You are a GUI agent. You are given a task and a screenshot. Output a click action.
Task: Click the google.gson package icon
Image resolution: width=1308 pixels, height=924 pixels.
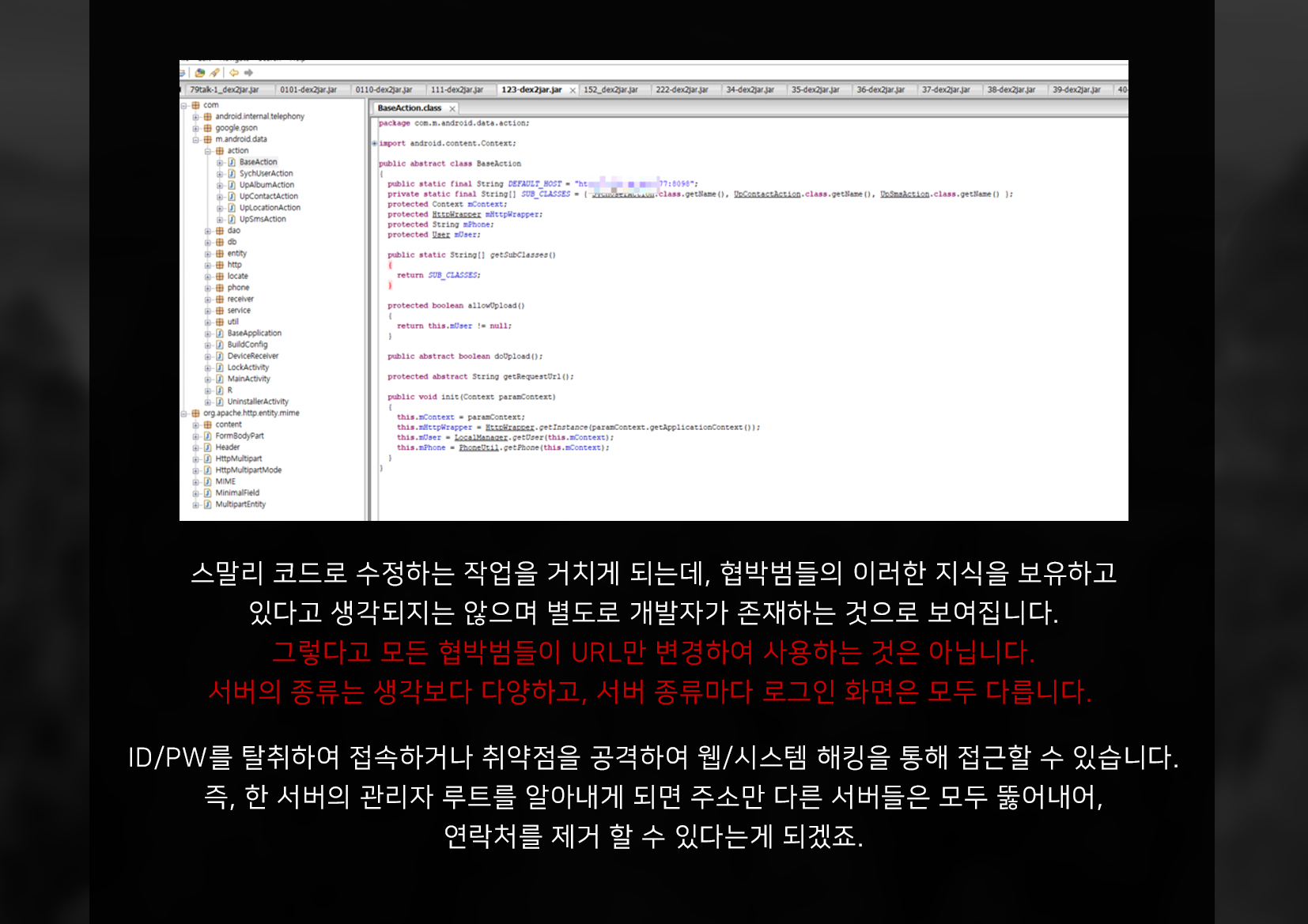(207, 128)
